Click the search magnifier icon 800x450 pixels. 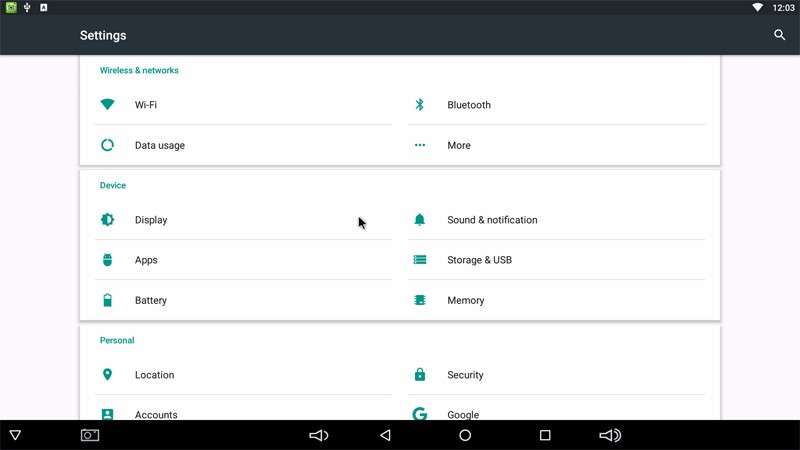779,35
